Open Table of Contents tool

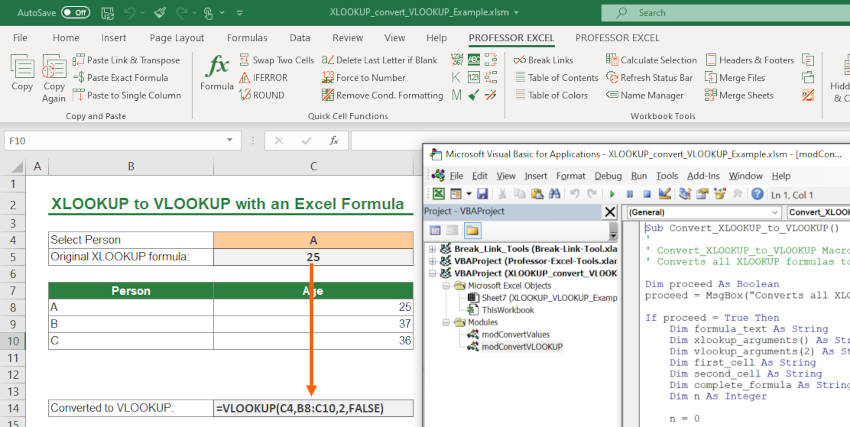tap(556, 77)
